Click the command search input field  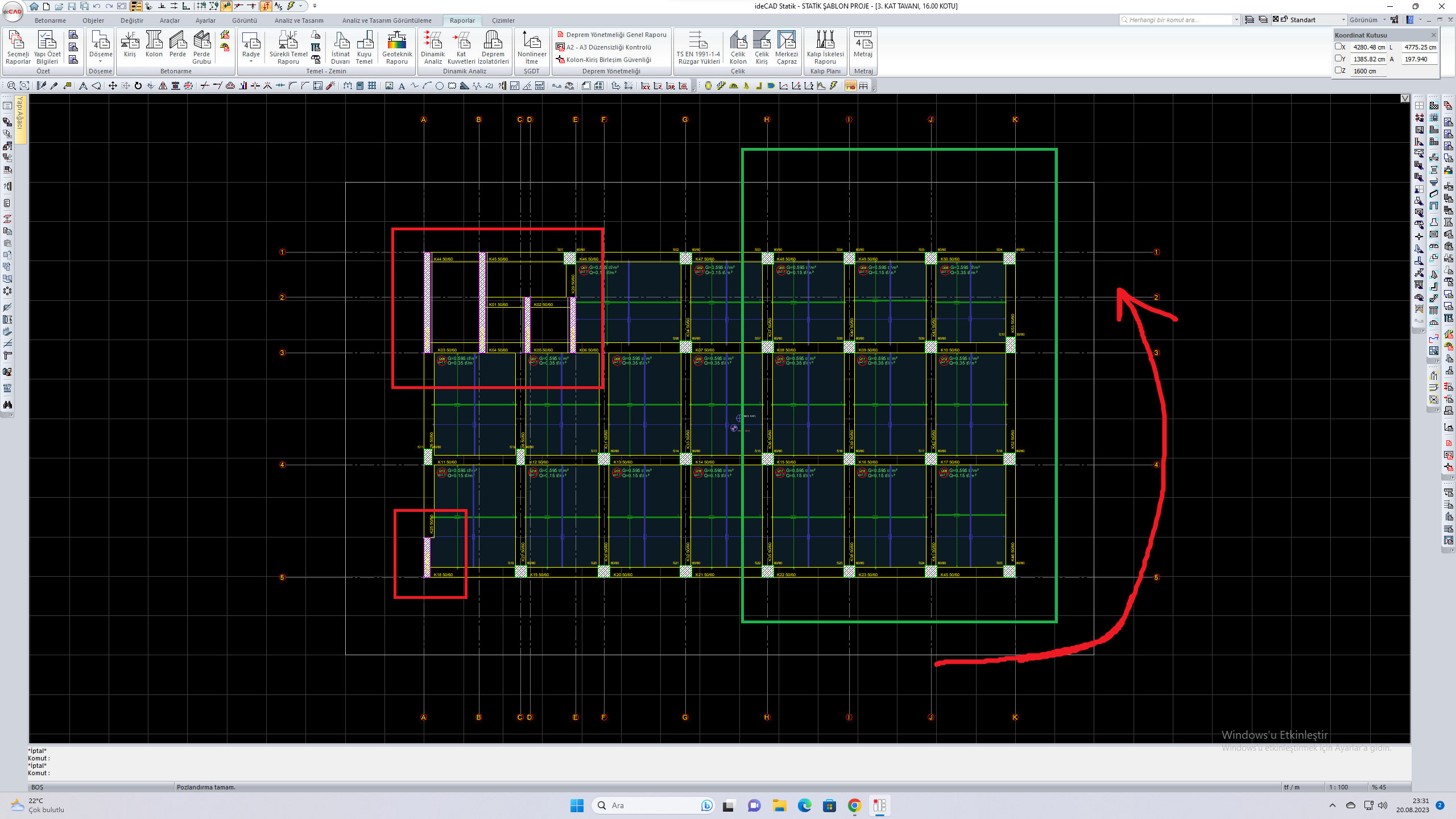click(1176, 20)
